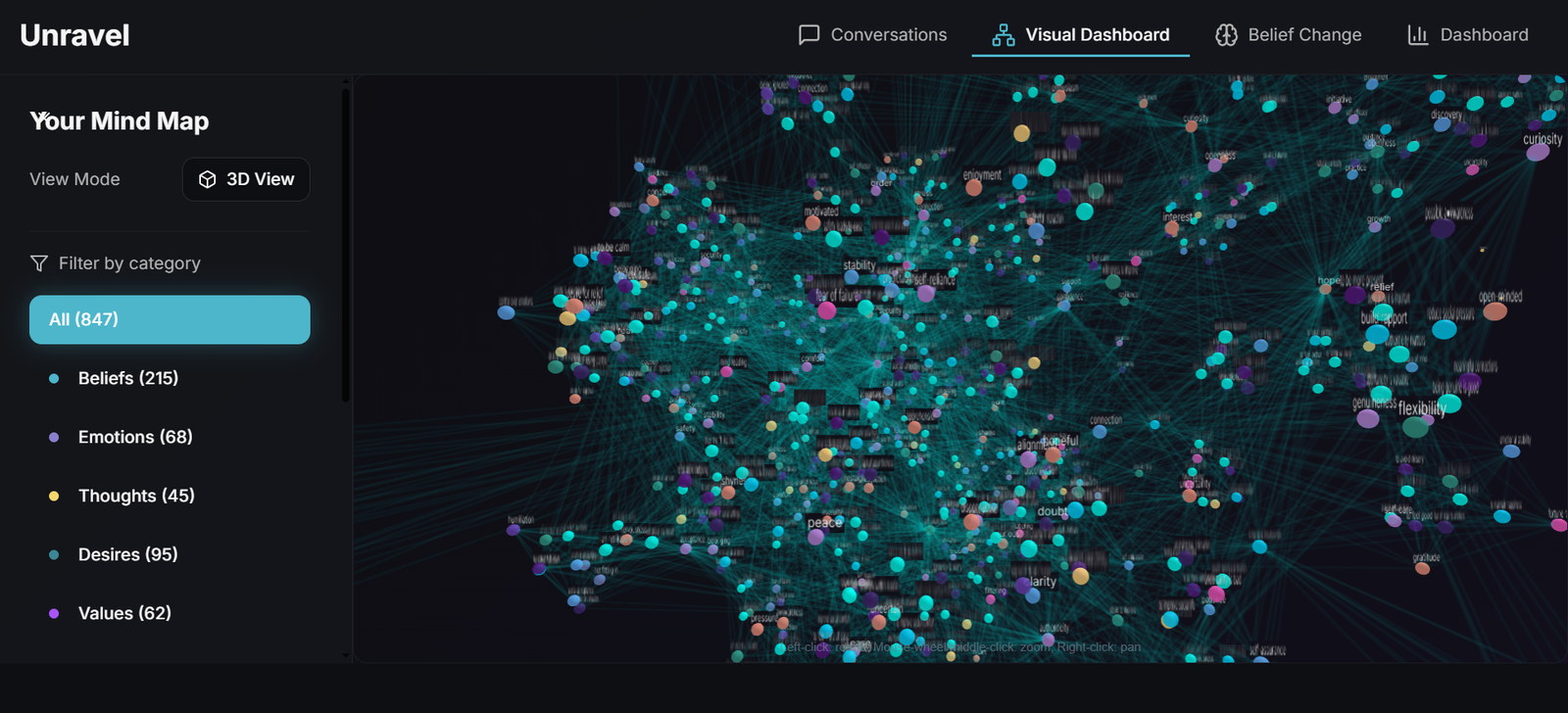Go to the Dashboard tab

[x=1468, y=35]
